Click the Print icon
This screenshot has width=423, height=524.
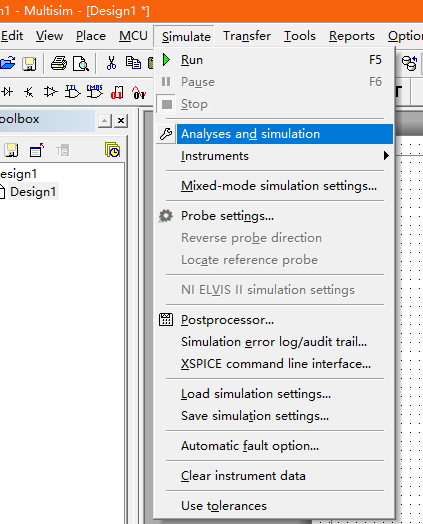point(59,63)
